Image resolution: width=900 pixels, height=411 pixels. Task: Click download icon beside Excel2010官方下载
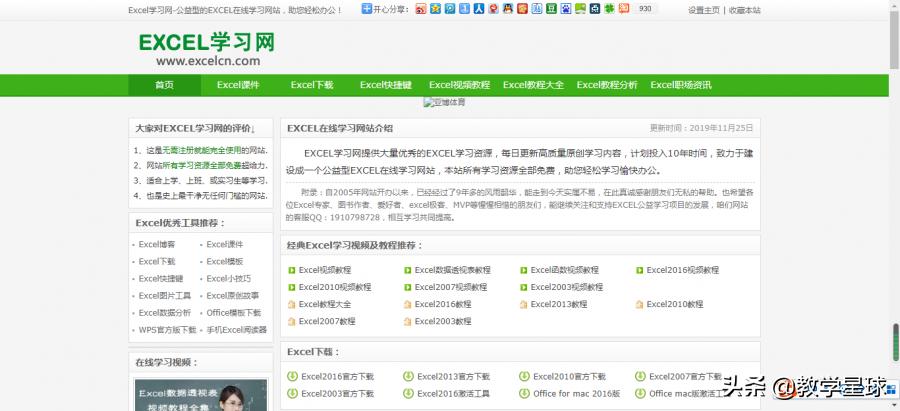524,376
